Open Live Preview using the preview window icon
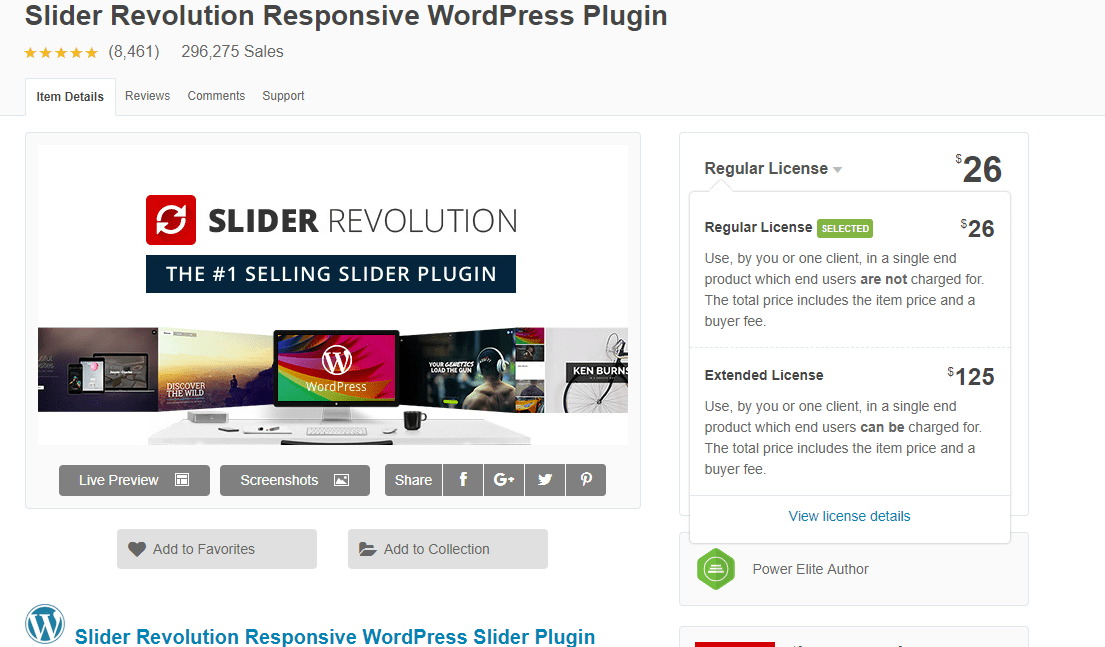The width and height of the screenshot is (1105, 647). click(181, 480)
